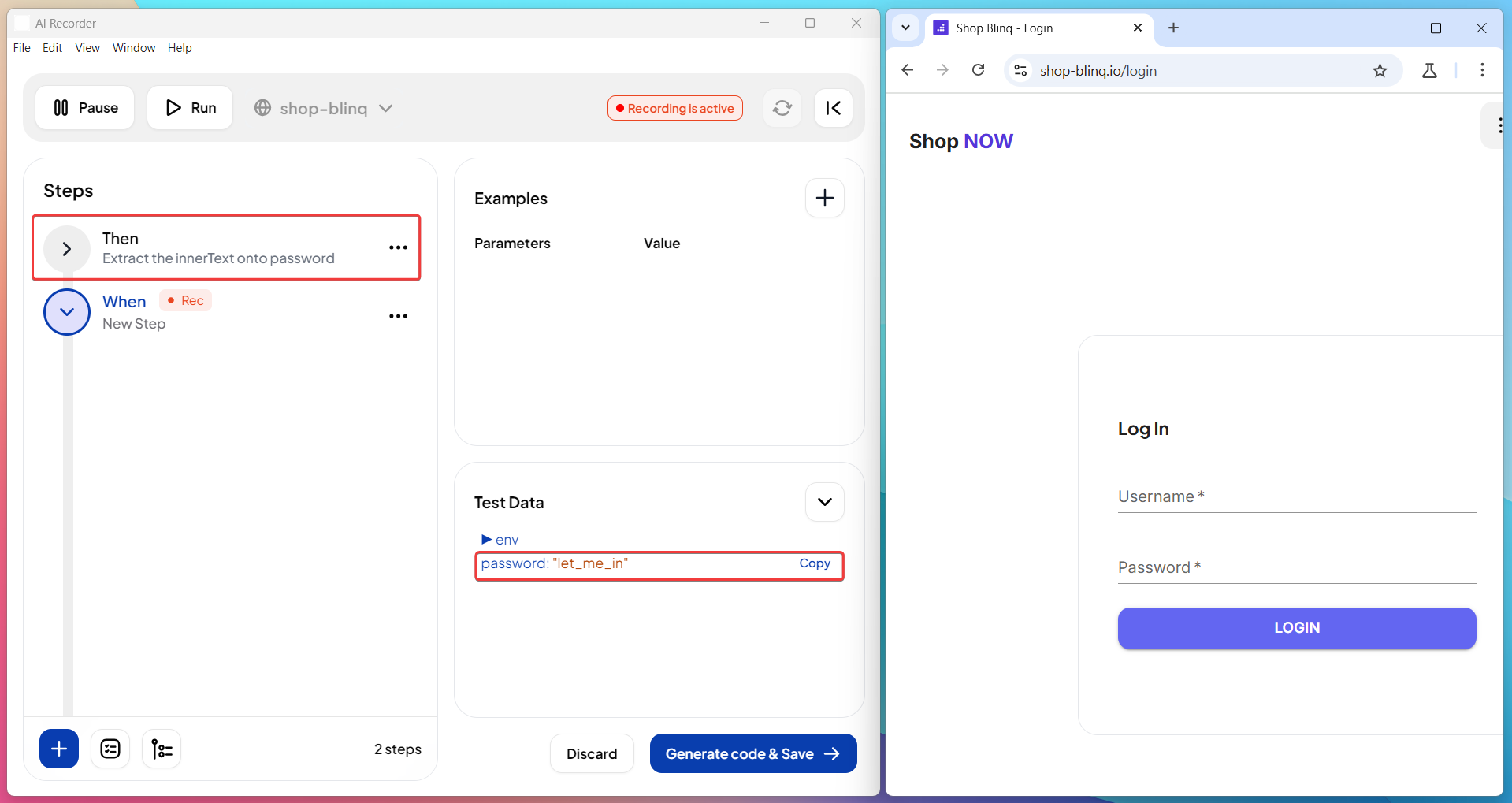Open the shop-blinq environment dropdown
Viewport: 1512px width, 803px height.
324,108
